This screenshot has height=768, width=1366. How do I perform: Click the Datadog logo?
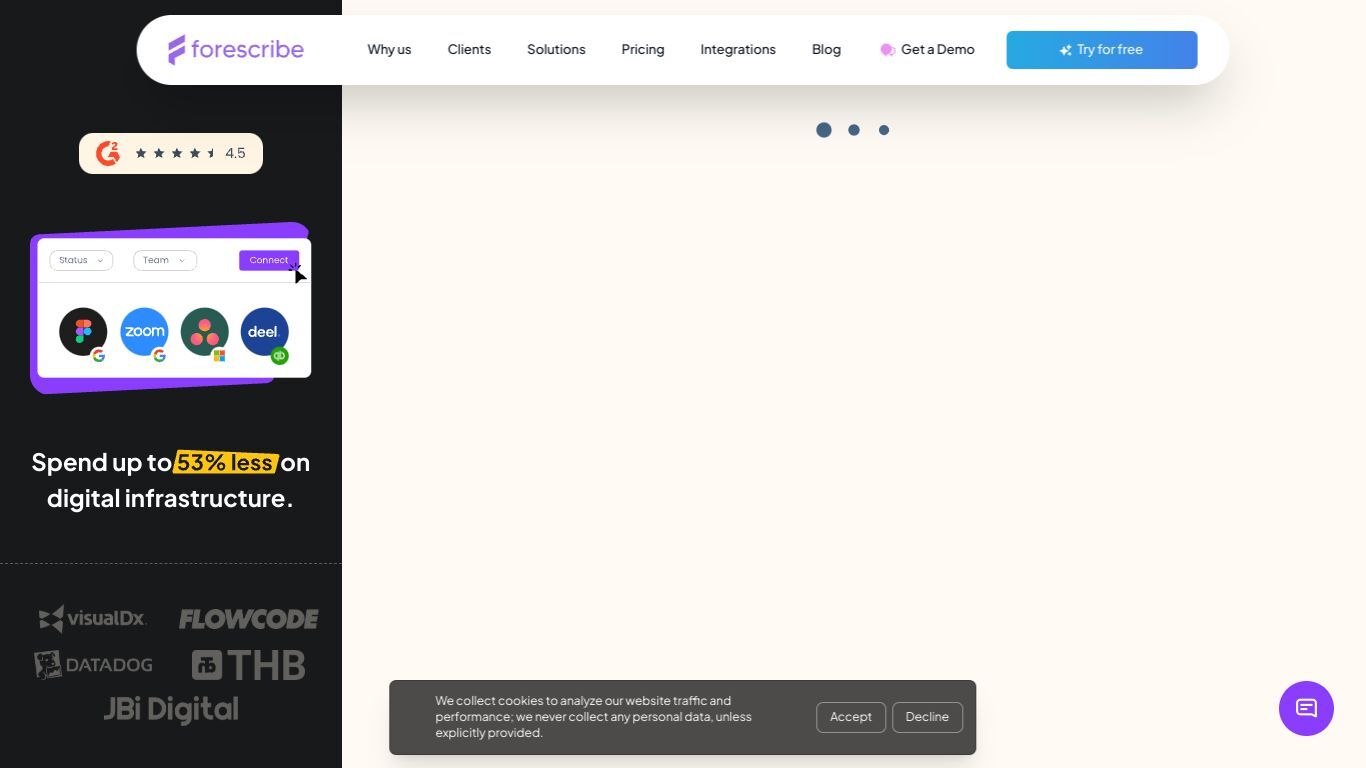click(93, 665)
